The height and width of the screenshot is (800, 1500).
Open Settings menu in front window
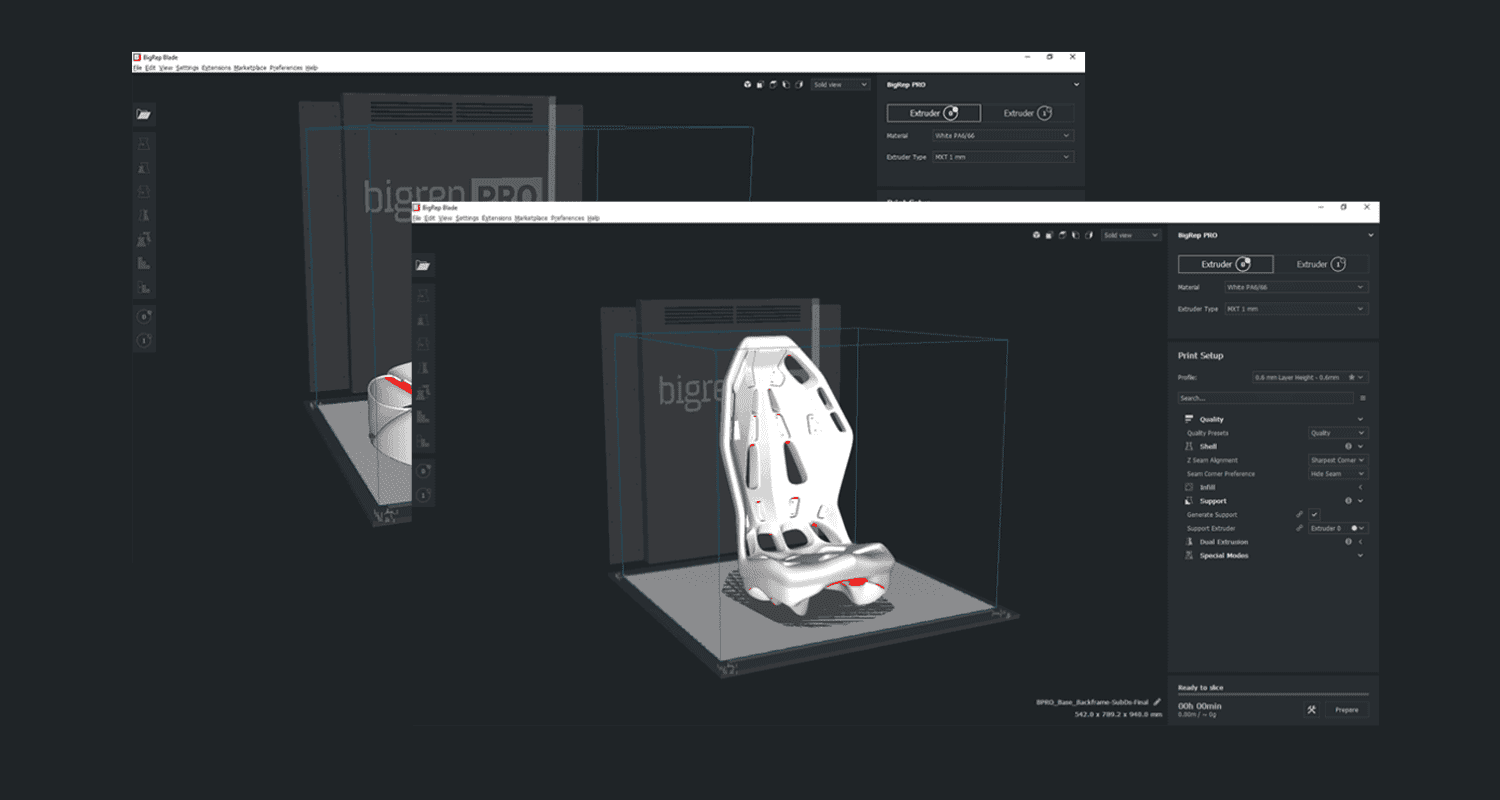[x=467, y=218]
